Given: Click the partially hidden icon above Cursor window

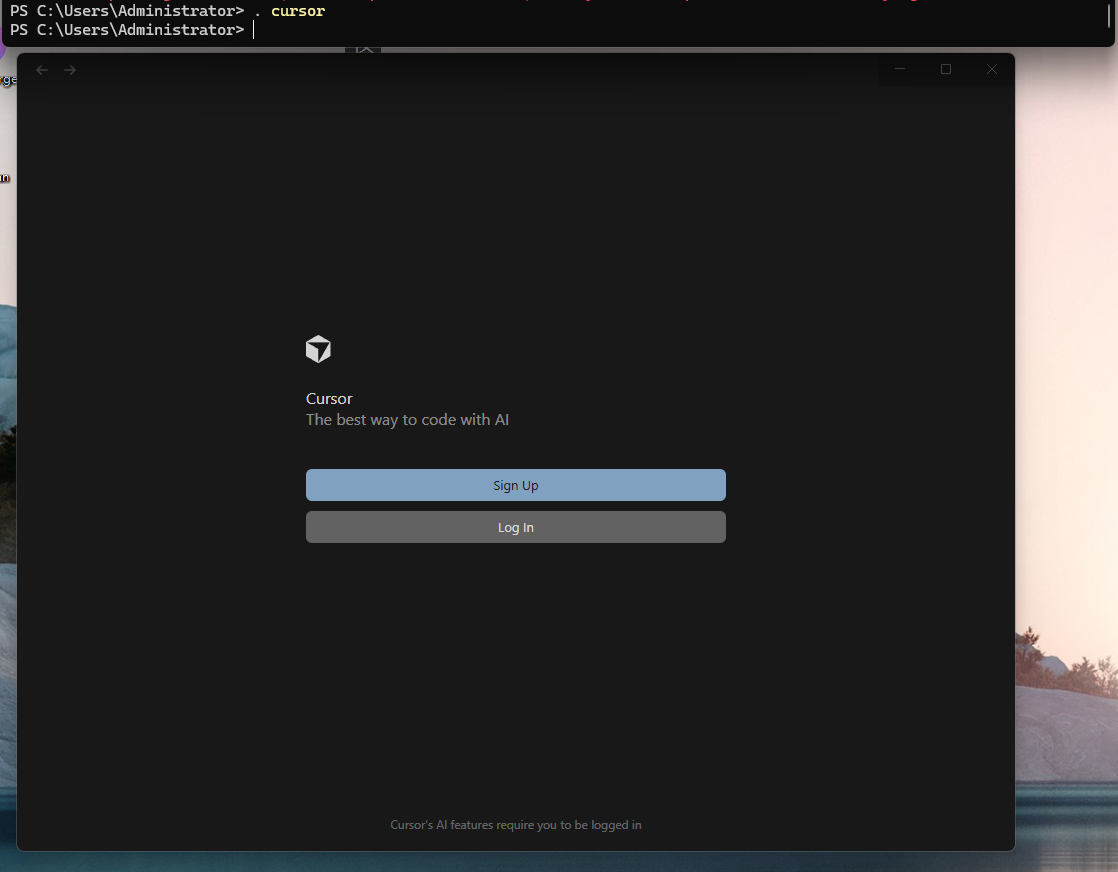Looking at the screenshot, I should point(363,48).
